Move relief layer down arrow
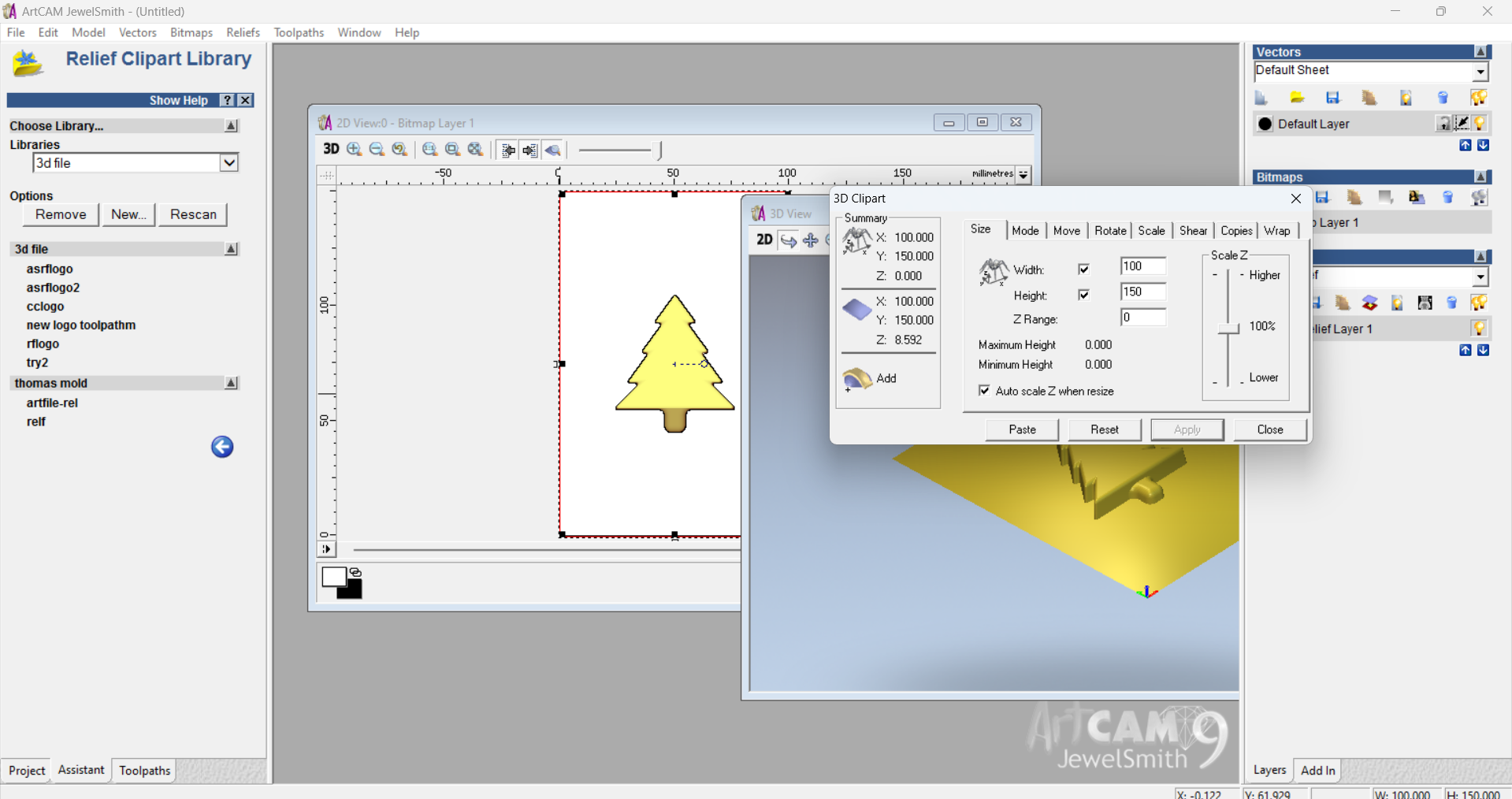 [1483, 350]
